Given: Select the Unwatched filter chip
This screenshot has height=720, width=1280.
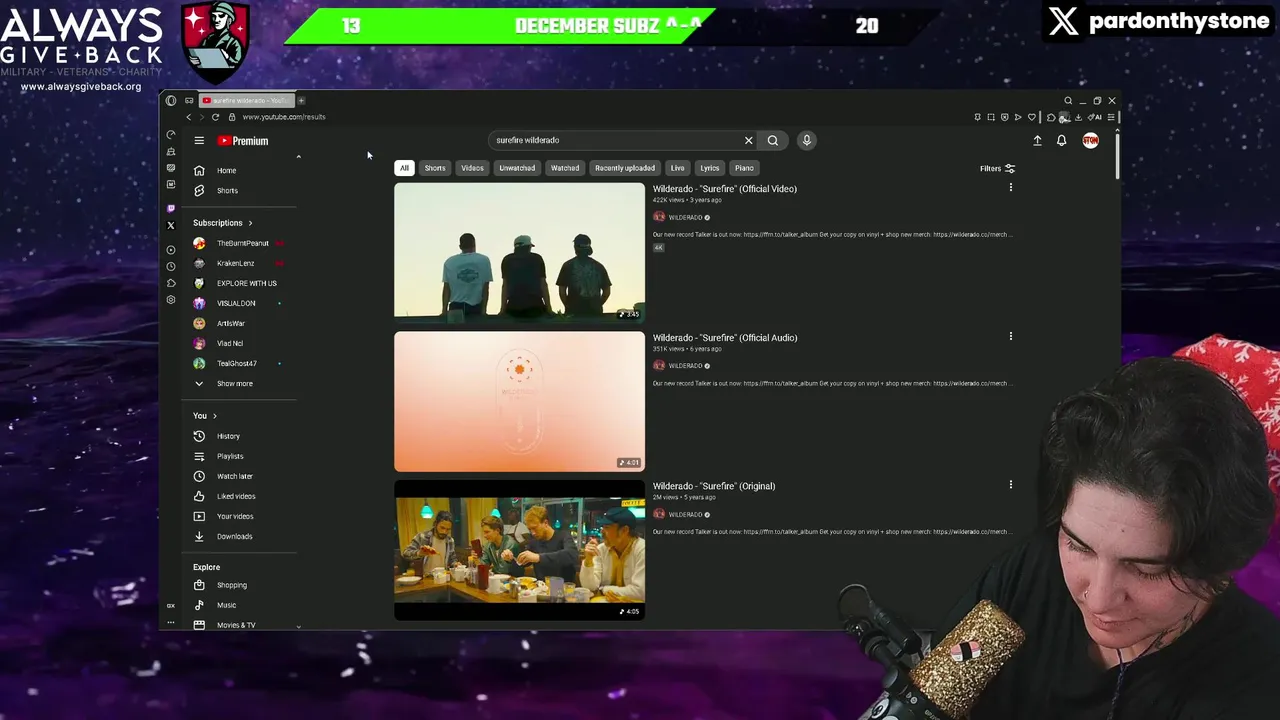Looking at the screenshot, I should [517, 168].
